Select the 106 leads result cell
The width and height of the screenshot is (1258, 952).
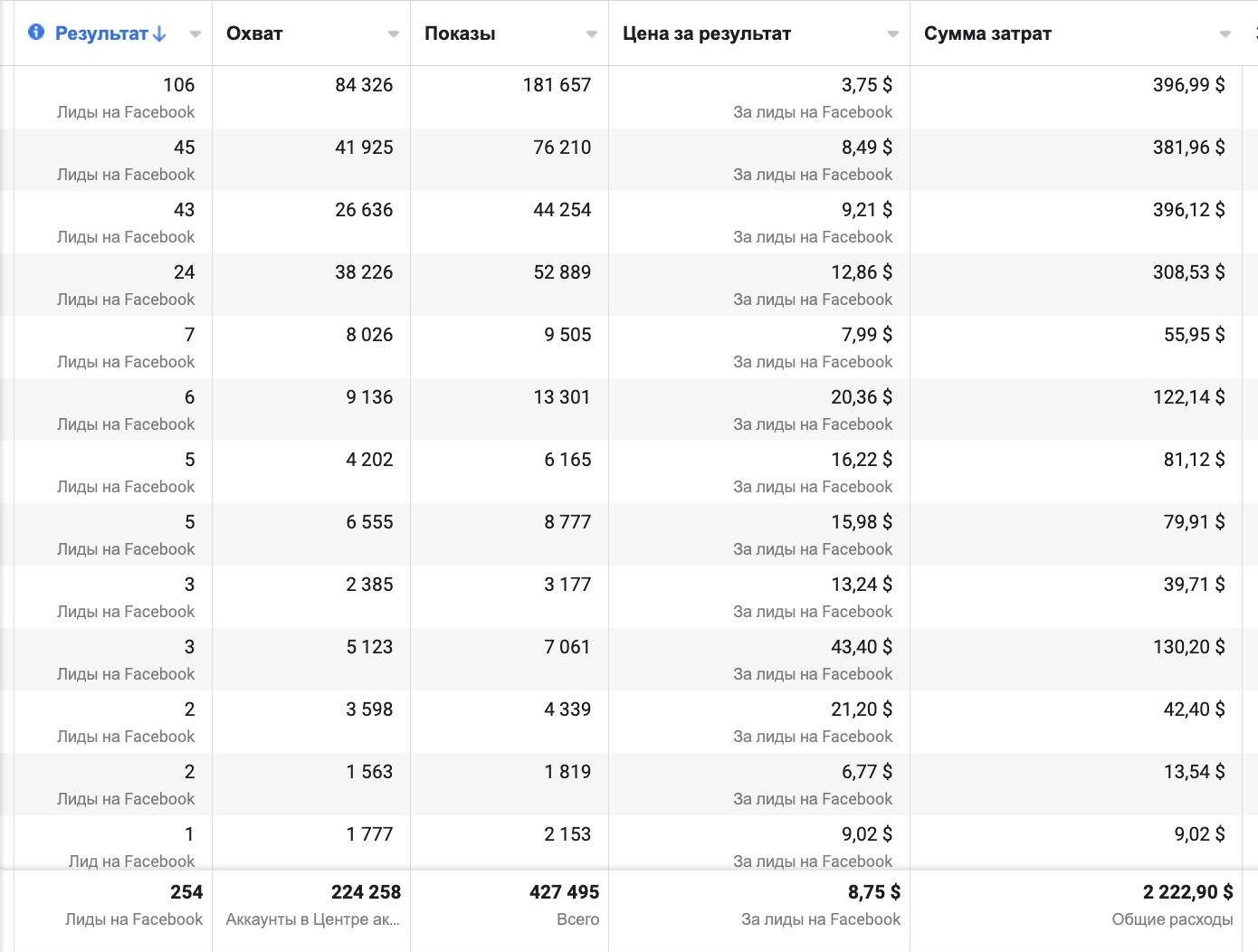pos(178,85)
